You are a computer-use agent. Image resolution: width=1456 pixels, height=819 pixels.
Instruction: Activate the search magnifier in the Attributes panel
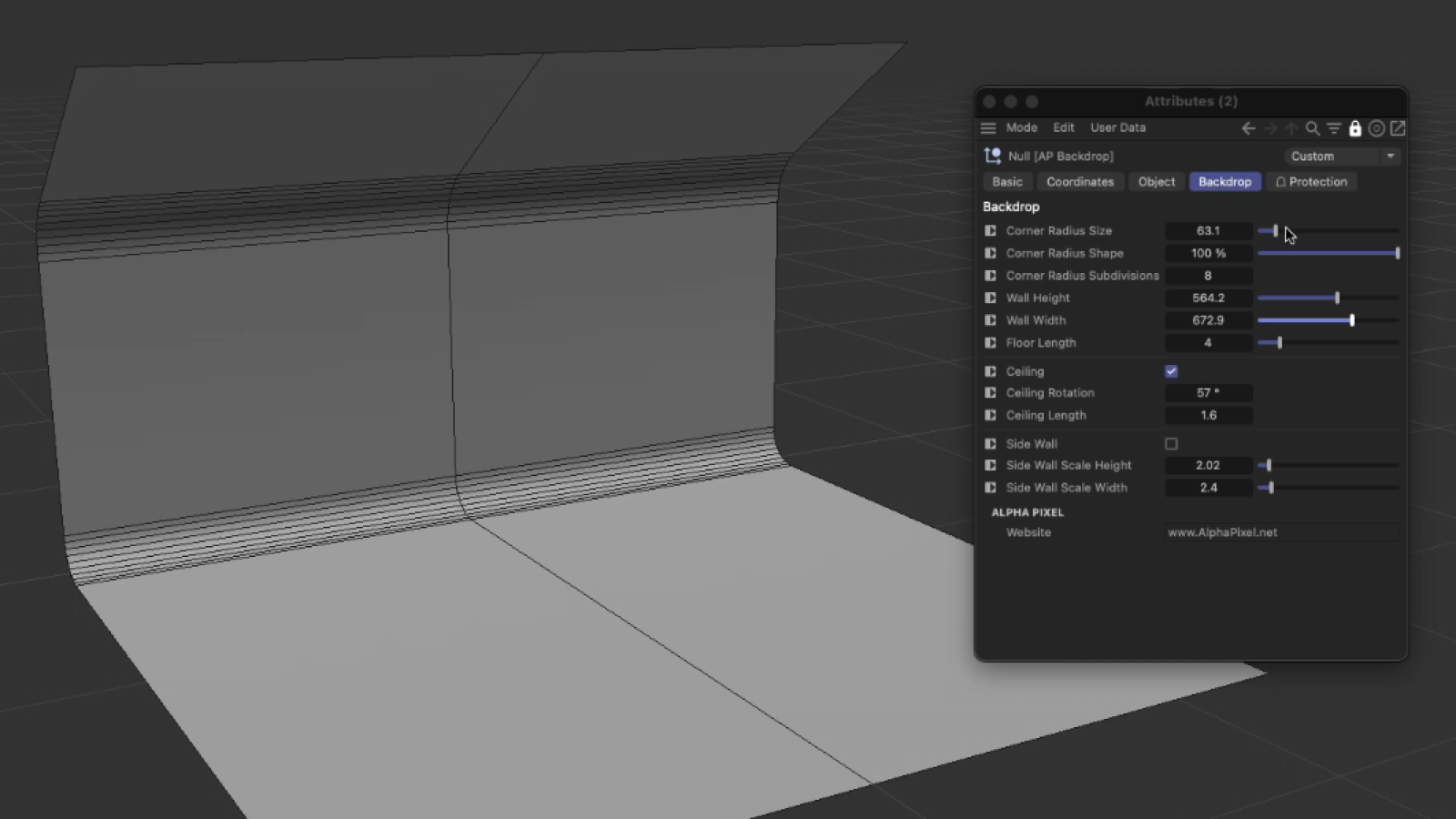tap(1311, 128)
